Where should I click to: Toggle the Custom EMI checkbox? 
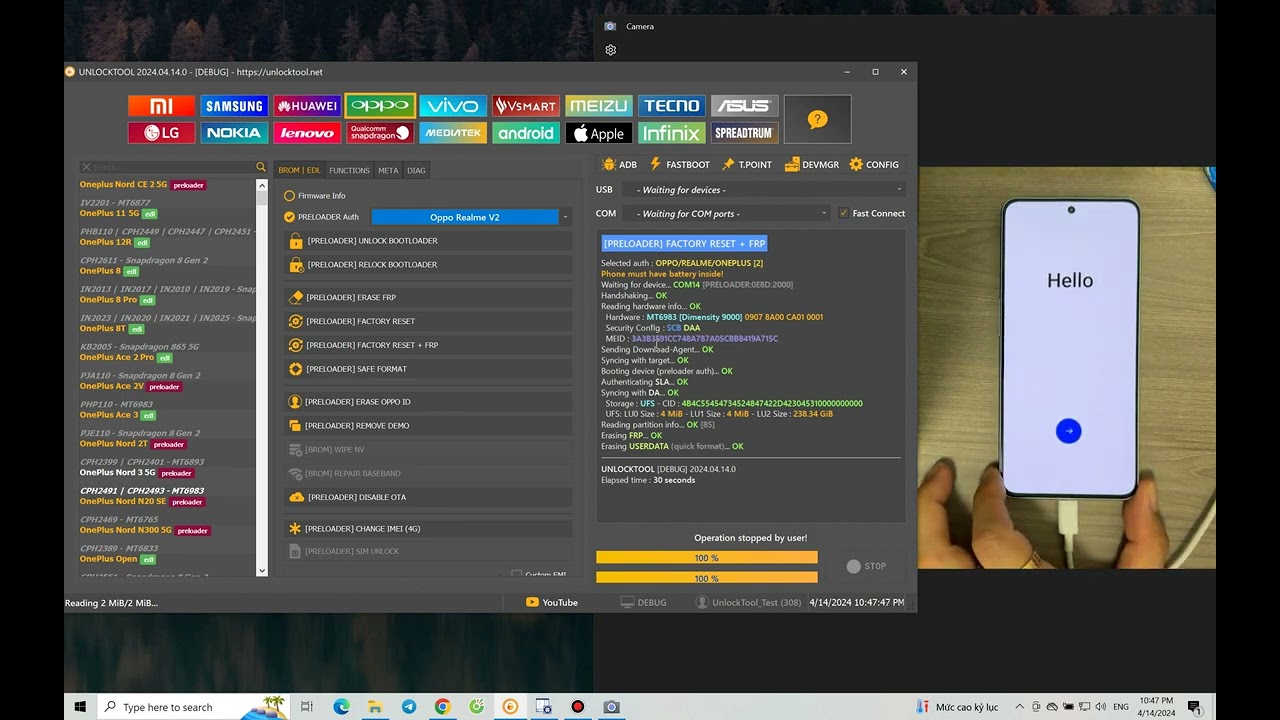[516, 575]
